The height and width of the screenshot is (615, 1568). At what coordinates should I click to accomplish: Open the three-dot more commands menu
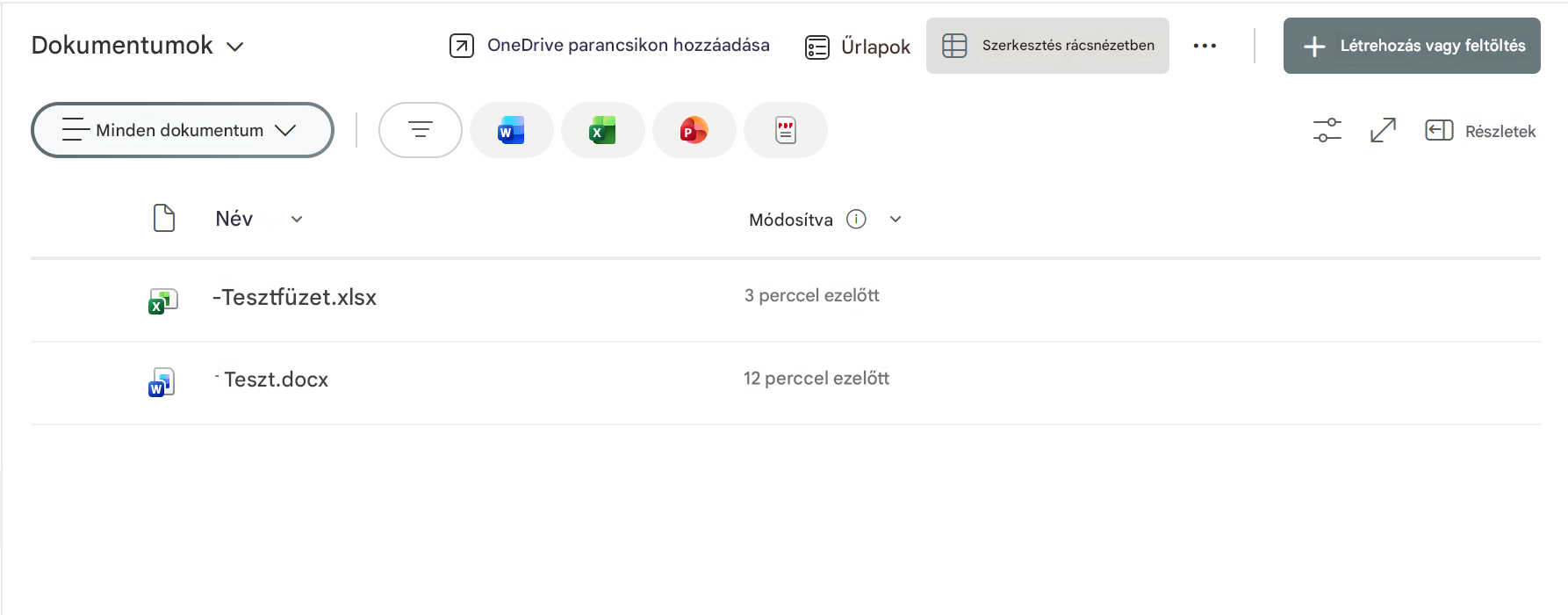point(1205,46)
